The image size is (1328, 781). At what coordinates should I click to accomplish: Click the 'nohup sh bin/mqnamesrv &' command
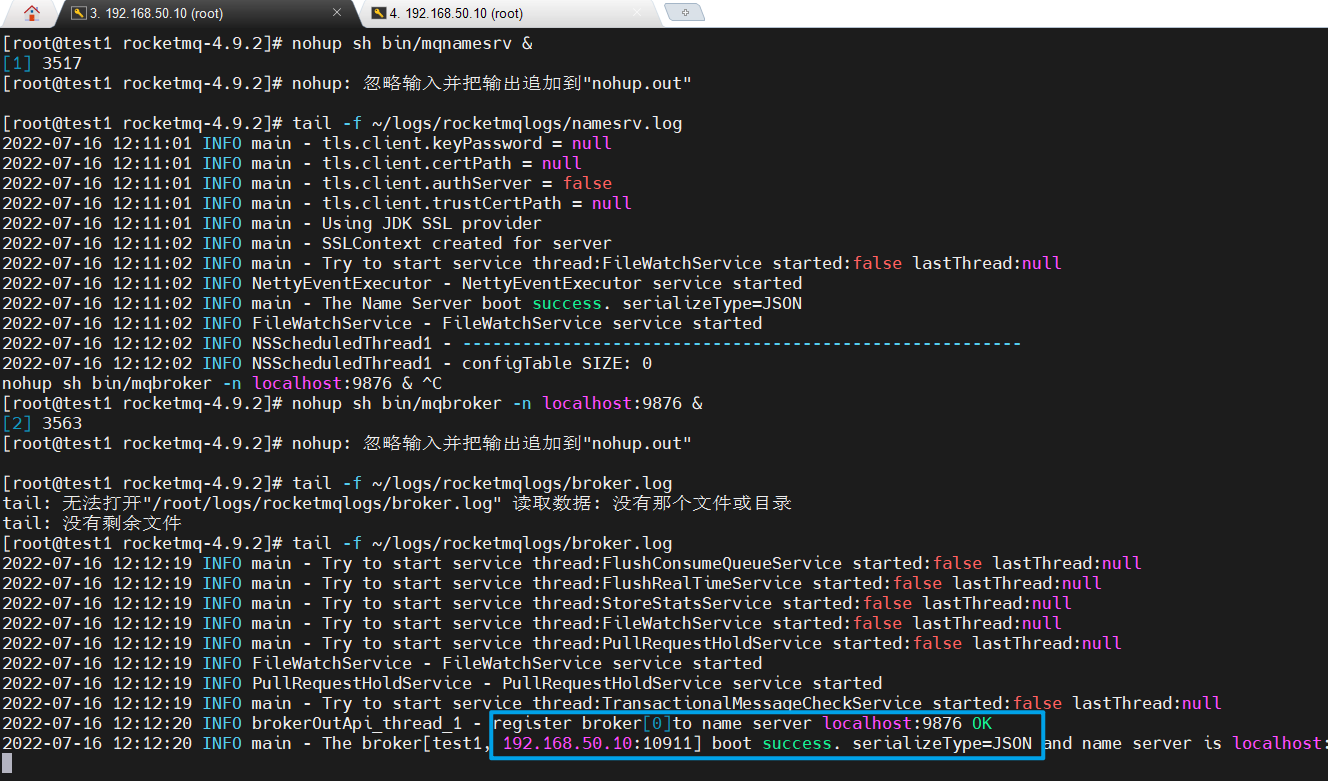tap(412, 43)
